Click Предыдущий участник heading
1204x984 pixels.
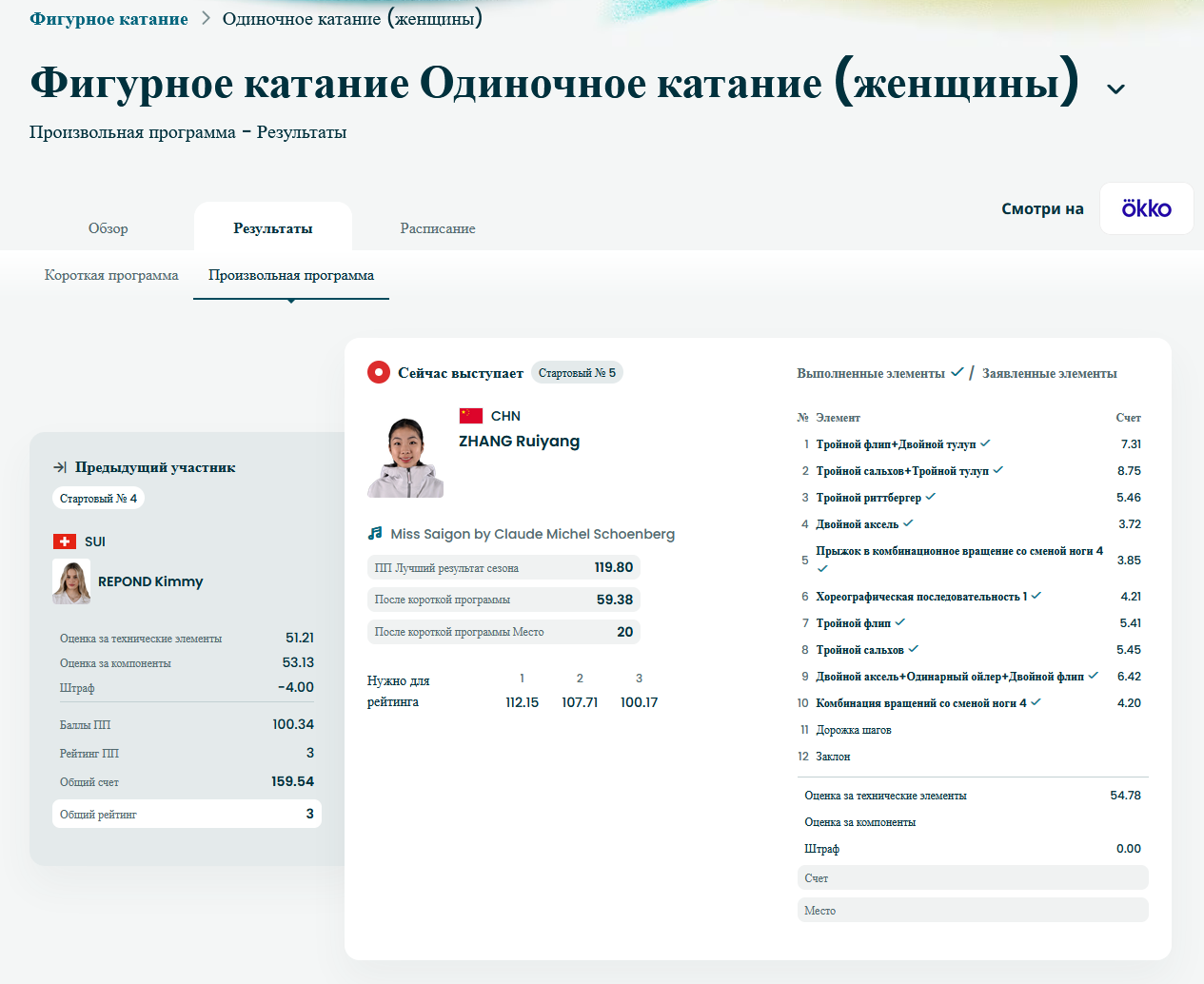(x=155, y=467)
